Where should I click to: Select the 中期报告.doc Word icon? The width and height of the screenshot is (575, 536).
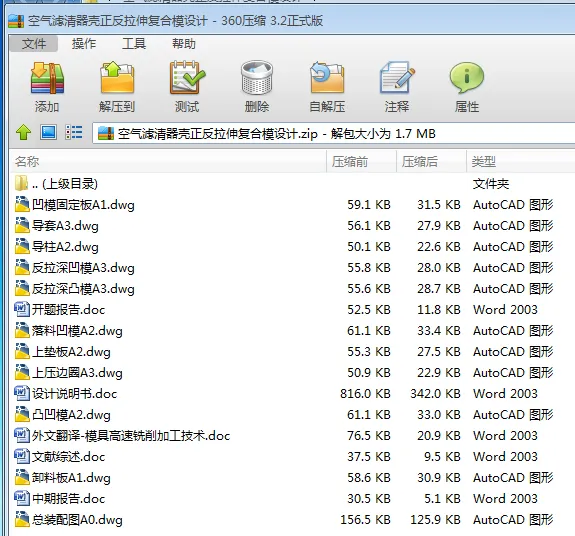tap(22, 498)
